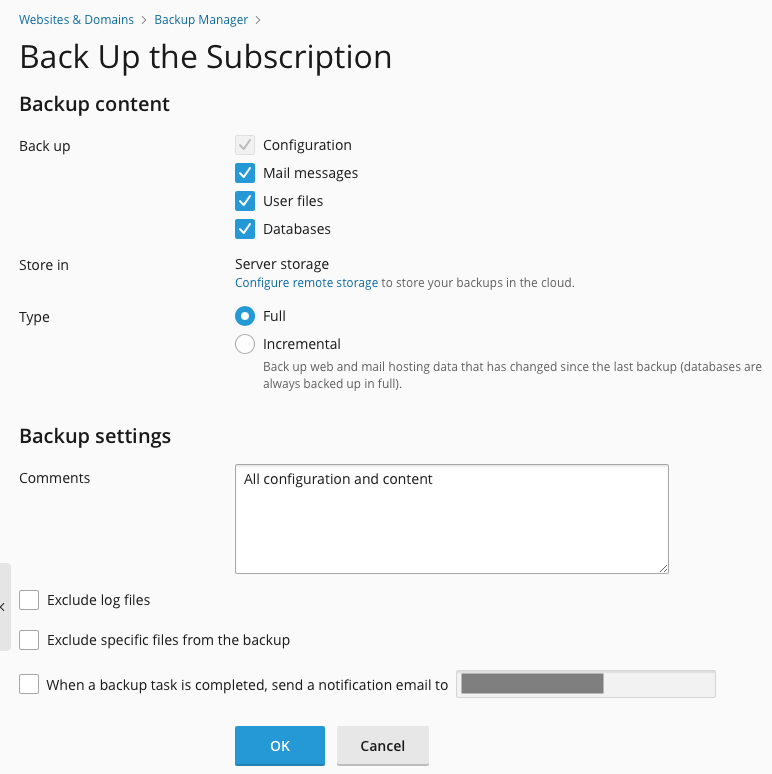Image resolution: width=772 pixels, height=774 pixels.
Task: Go to Websites & Domains breadcrumb
Action: (76, 19)
